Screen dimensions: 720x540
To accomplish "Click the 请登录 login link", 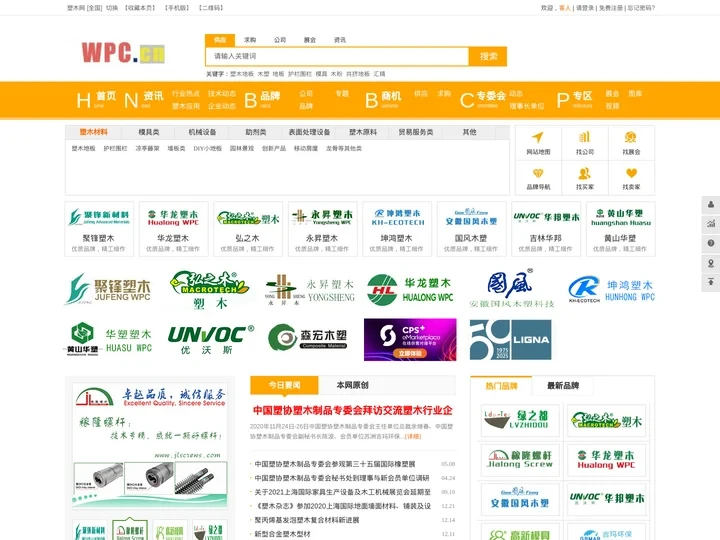I will click(585, 8).
